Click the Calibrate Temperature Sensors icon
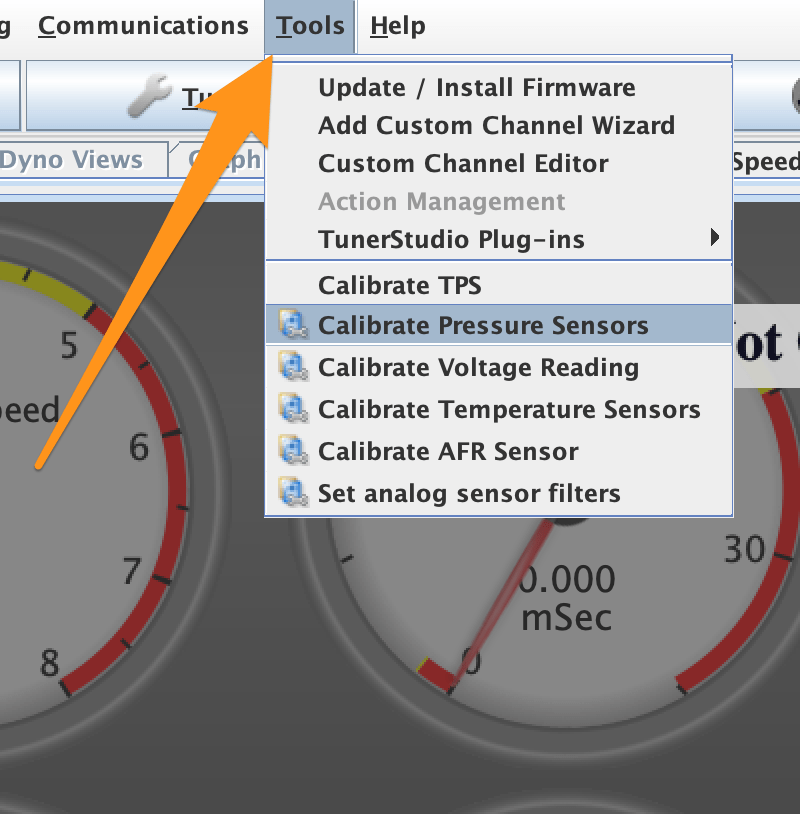The width and height of the screenshot is (800, 814). coord(294,409)
